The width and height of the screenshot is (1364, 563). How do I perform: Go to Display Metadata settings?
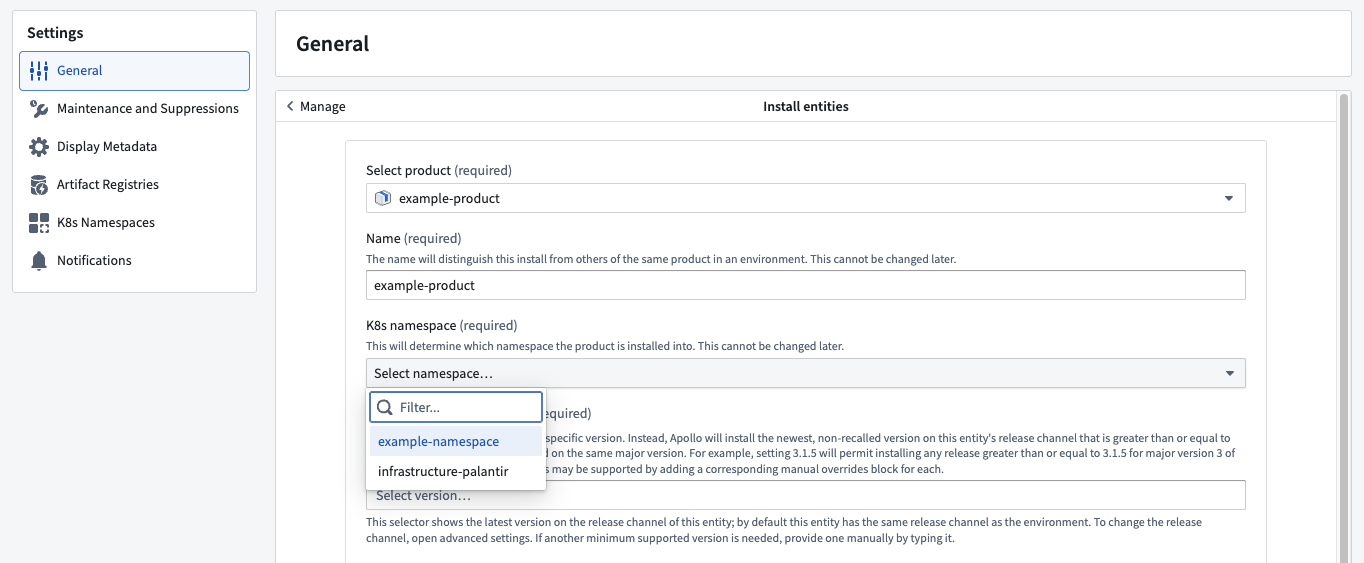click(x=134, y=147)
